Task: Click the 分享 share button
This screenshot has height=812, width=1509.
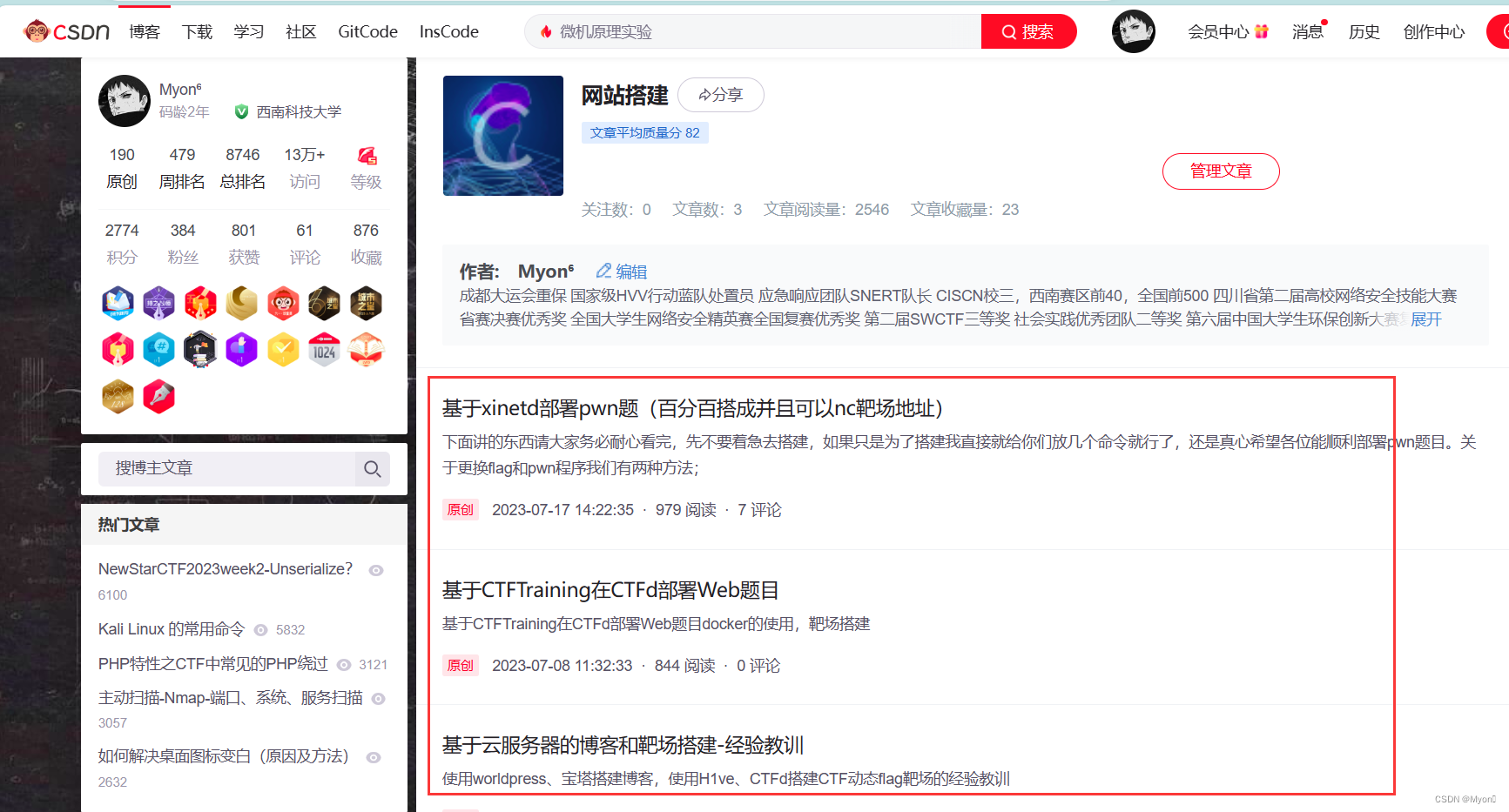Action: click(x=721, y=95)
